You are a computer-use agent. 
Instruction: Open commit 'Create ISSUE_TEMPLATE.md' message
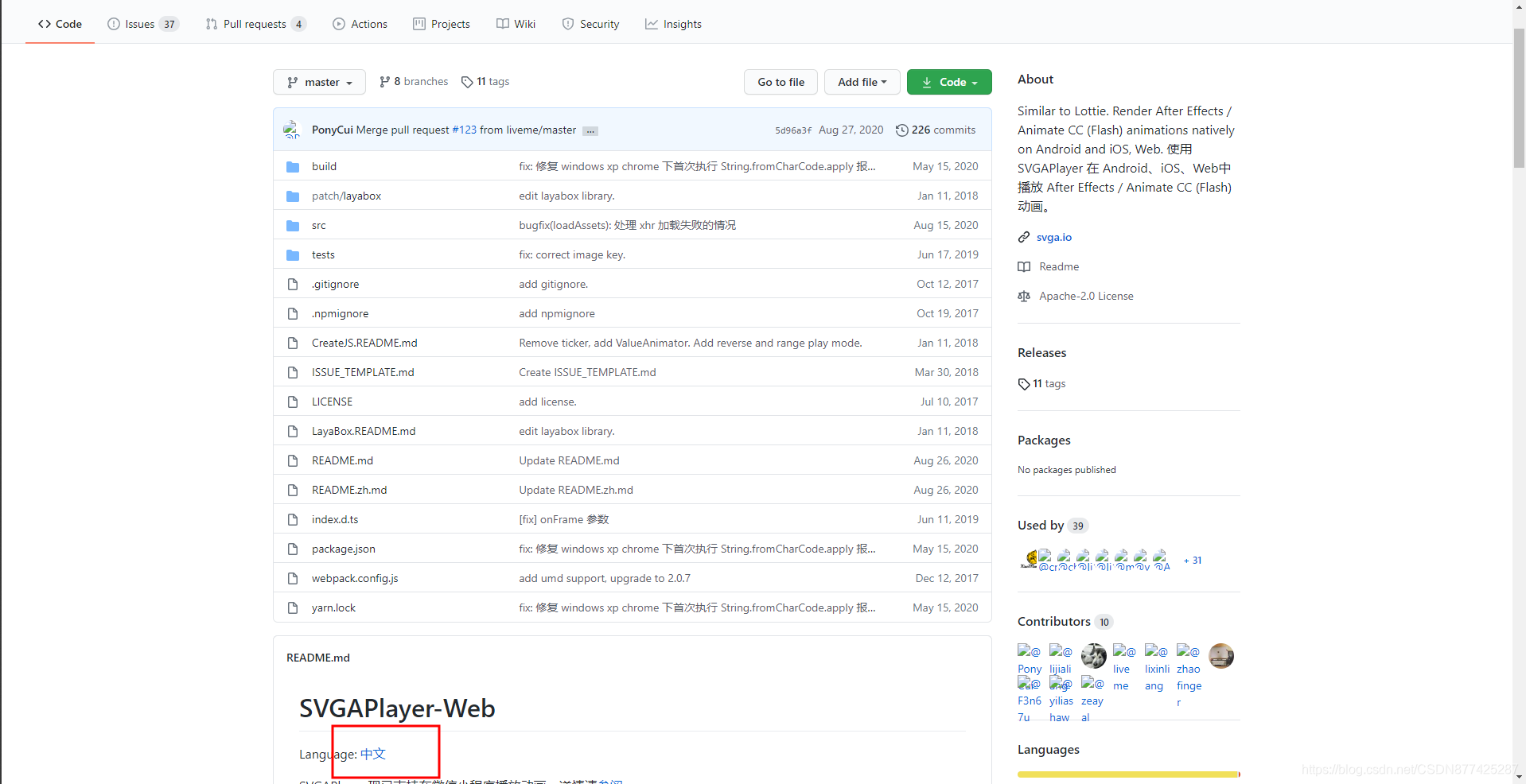point(587,372)
